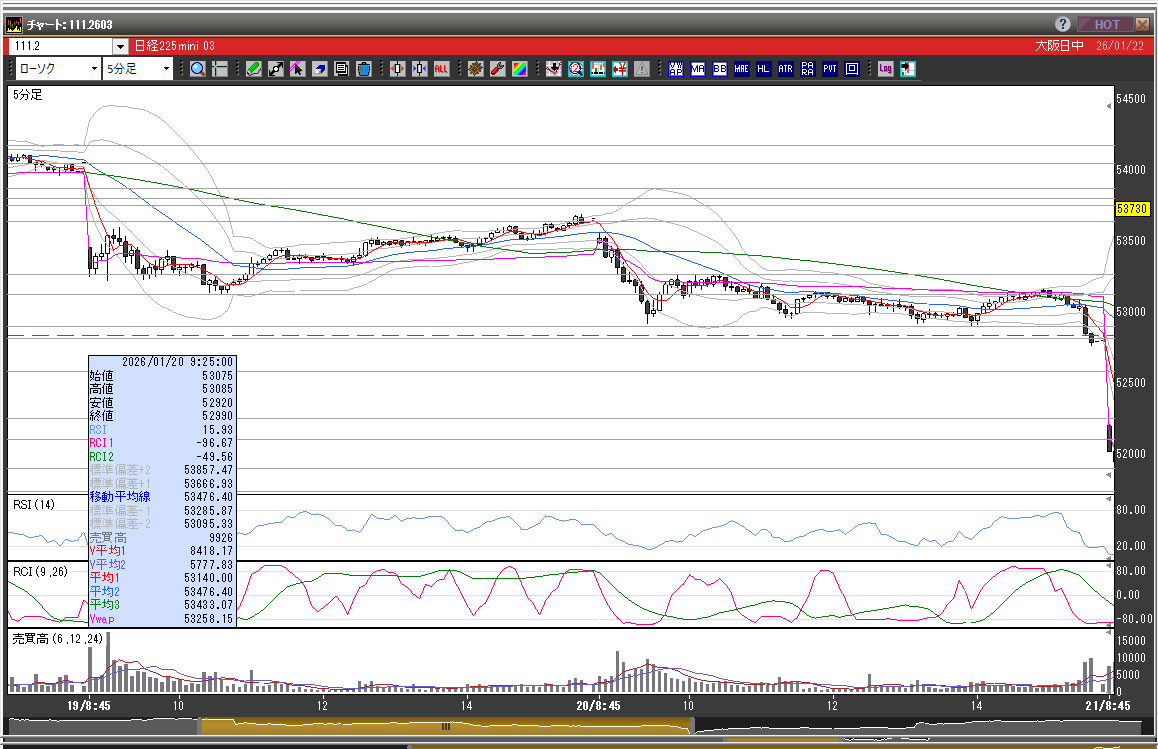Viewport: 1158px width, 749px height.
Task: Click the symbol code input field
Action: [60, 46]
